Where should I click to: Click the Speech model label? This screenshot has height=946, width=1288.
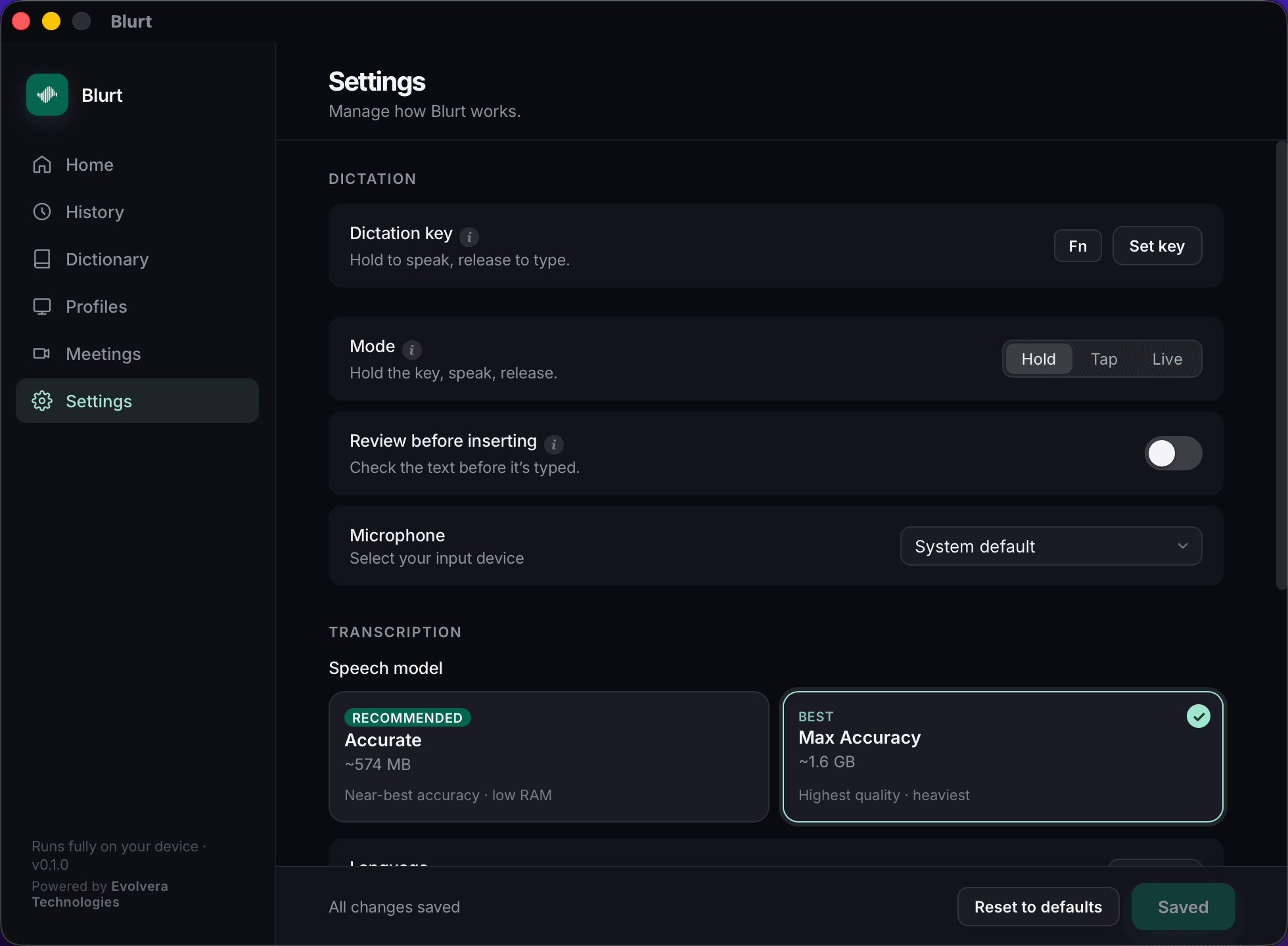(x=386, y=668)
